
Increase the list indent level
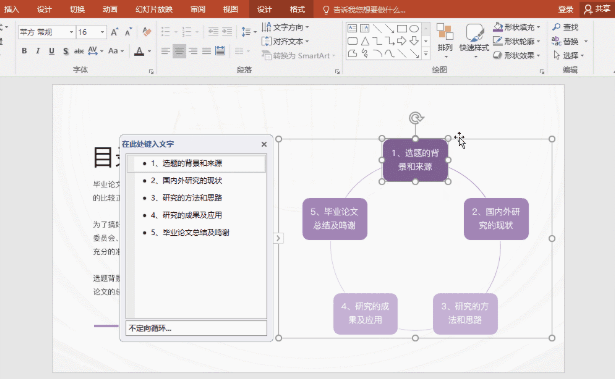click(x=227, y=32)
